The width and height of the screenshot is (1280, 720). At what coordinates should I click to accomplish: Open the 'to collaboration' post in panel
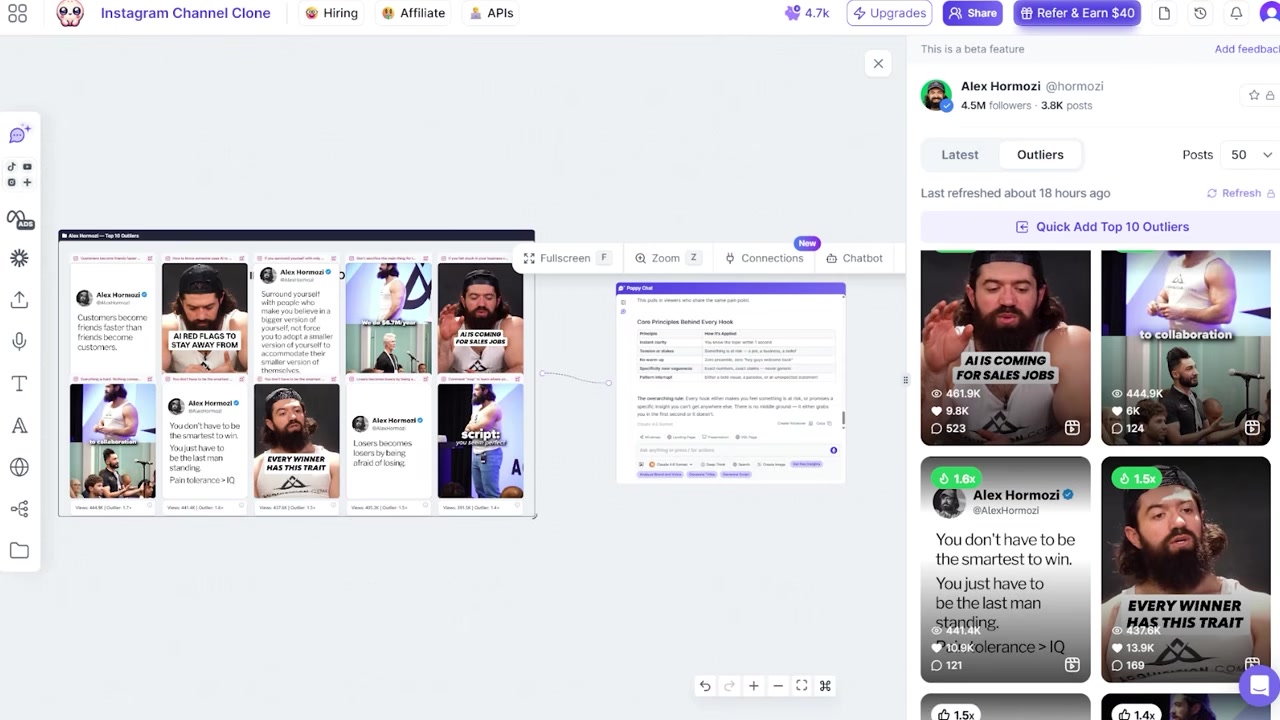(x=1185, y=347)
